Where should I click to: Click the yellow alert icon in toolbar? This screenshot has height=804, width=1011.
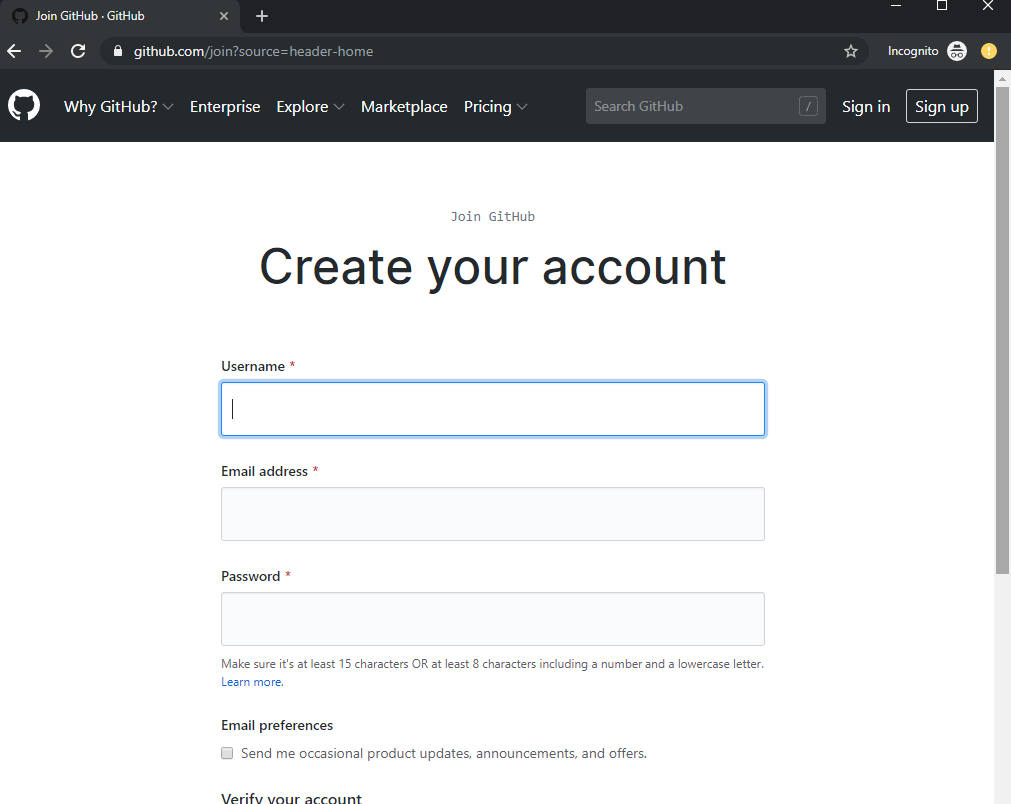point(988,51)
